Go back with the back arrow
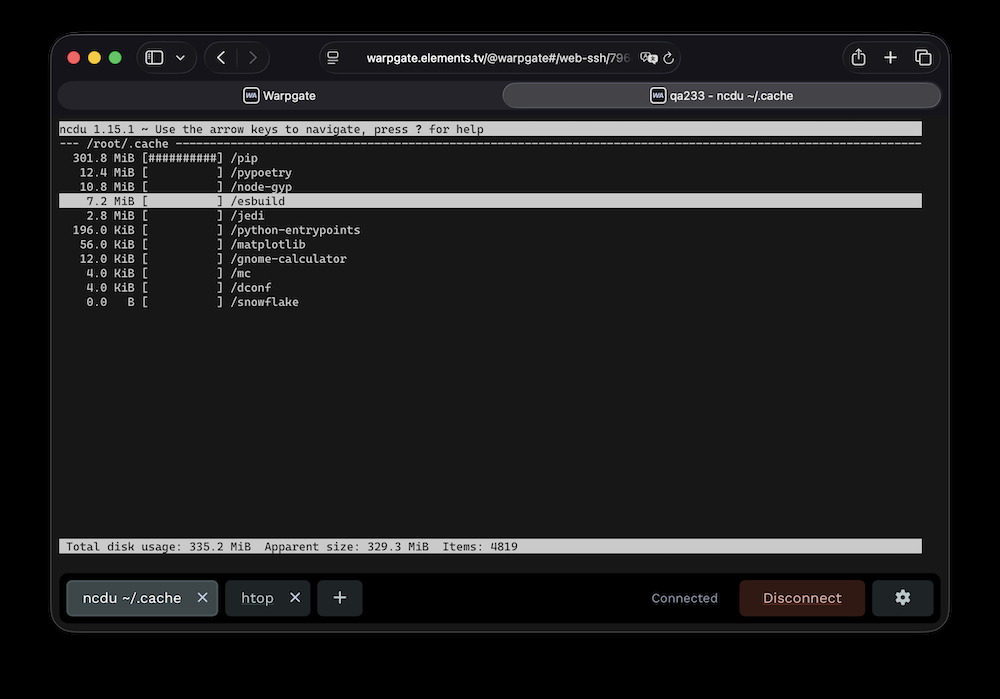 coord(221,58)
